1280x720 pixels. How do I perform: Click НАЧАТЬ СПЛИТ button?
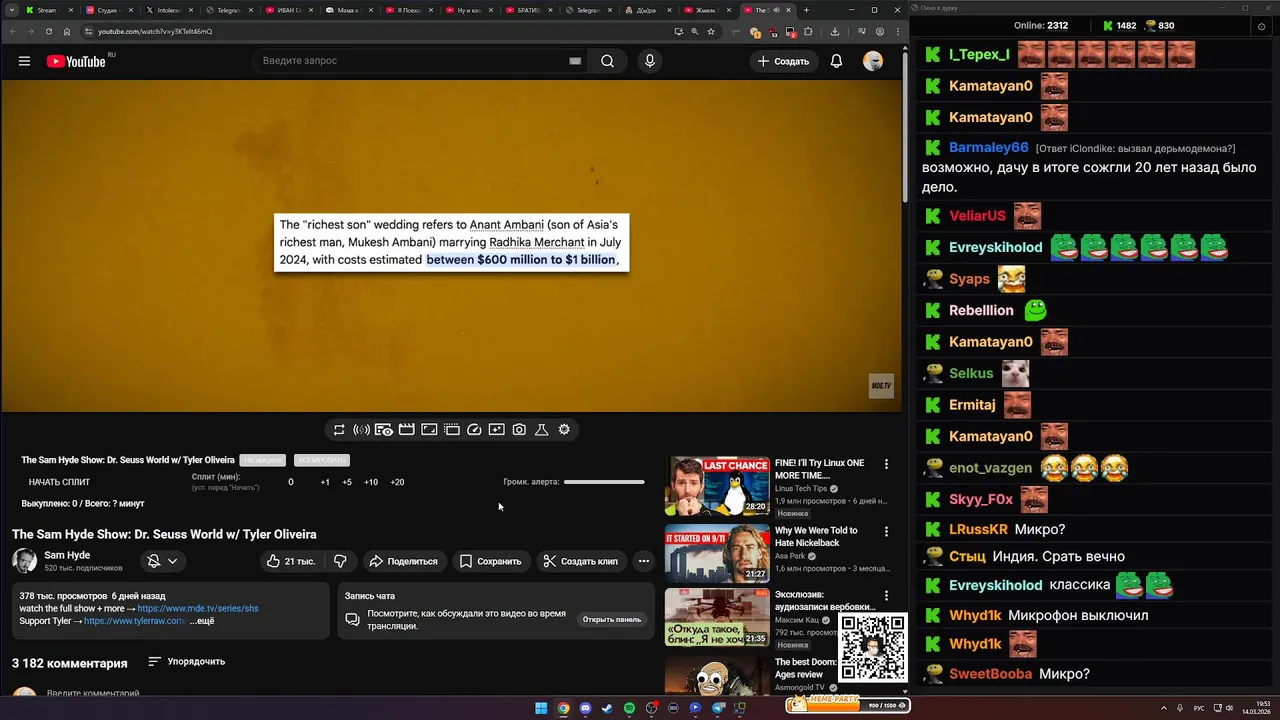click(59, 482)
